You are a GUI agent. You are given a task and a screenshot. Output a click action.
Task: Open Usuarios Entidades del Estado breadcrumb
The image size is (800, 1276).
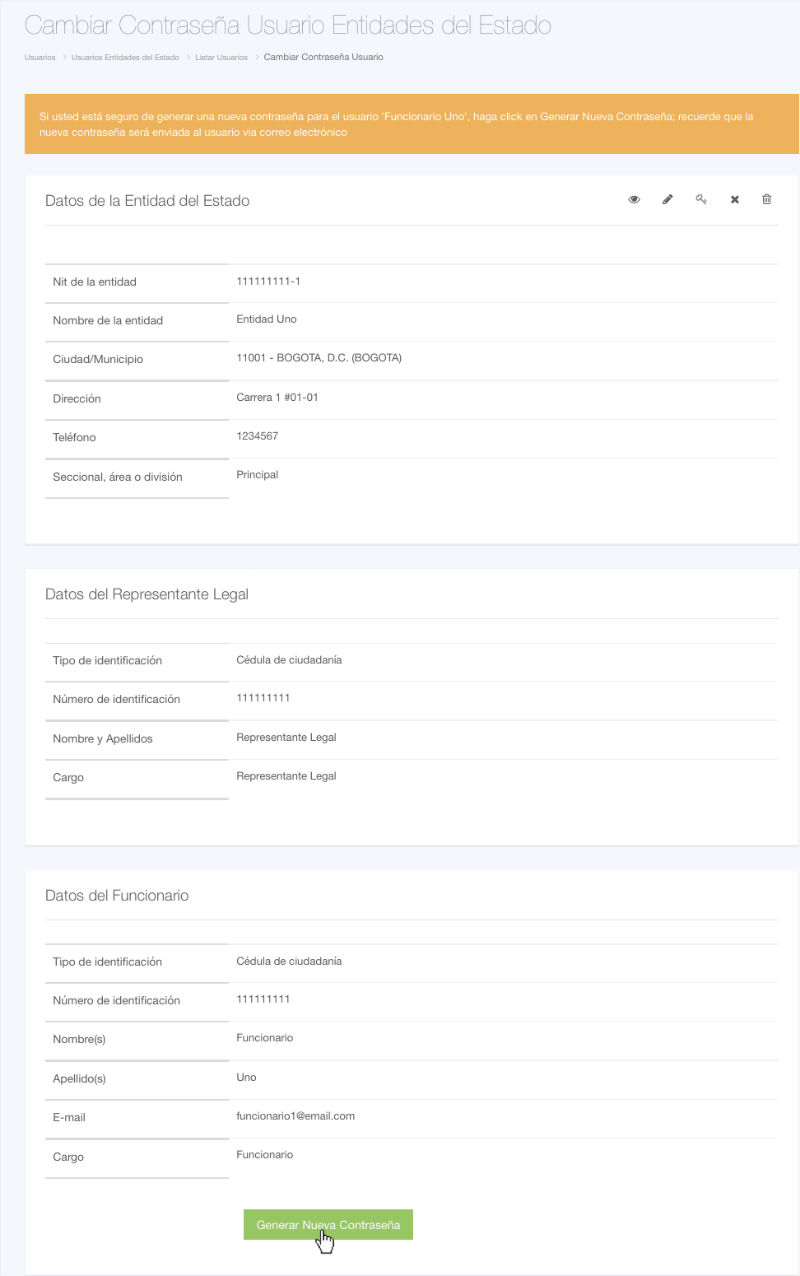(125, 57)
